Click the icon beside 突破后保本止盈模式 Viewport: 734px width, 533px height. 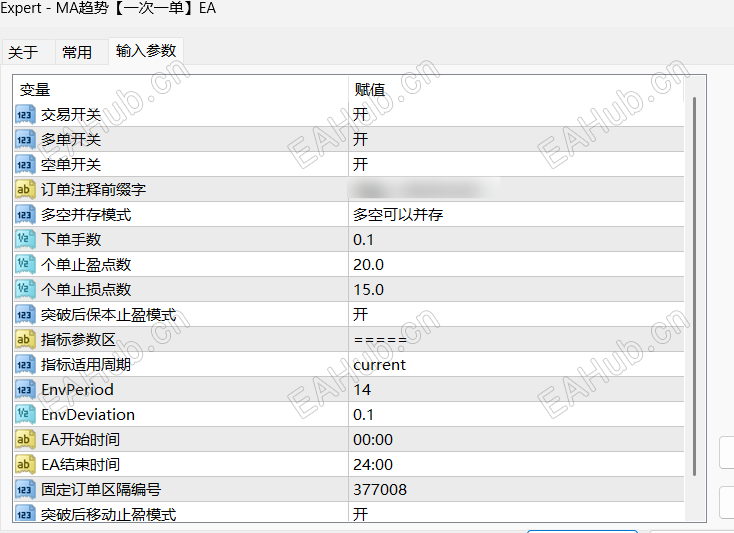[x=25, y=314]
